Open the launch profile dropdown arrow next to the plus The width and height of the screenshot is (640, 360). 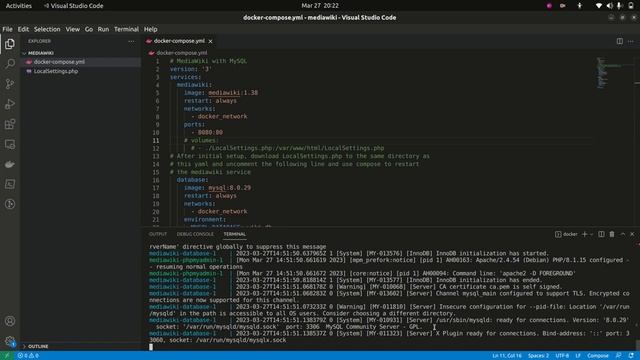(591, 234)
